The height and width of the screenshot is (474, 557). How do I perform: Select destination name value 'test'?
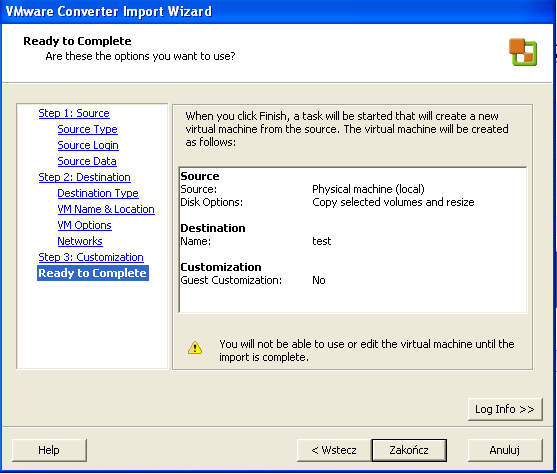321,241
